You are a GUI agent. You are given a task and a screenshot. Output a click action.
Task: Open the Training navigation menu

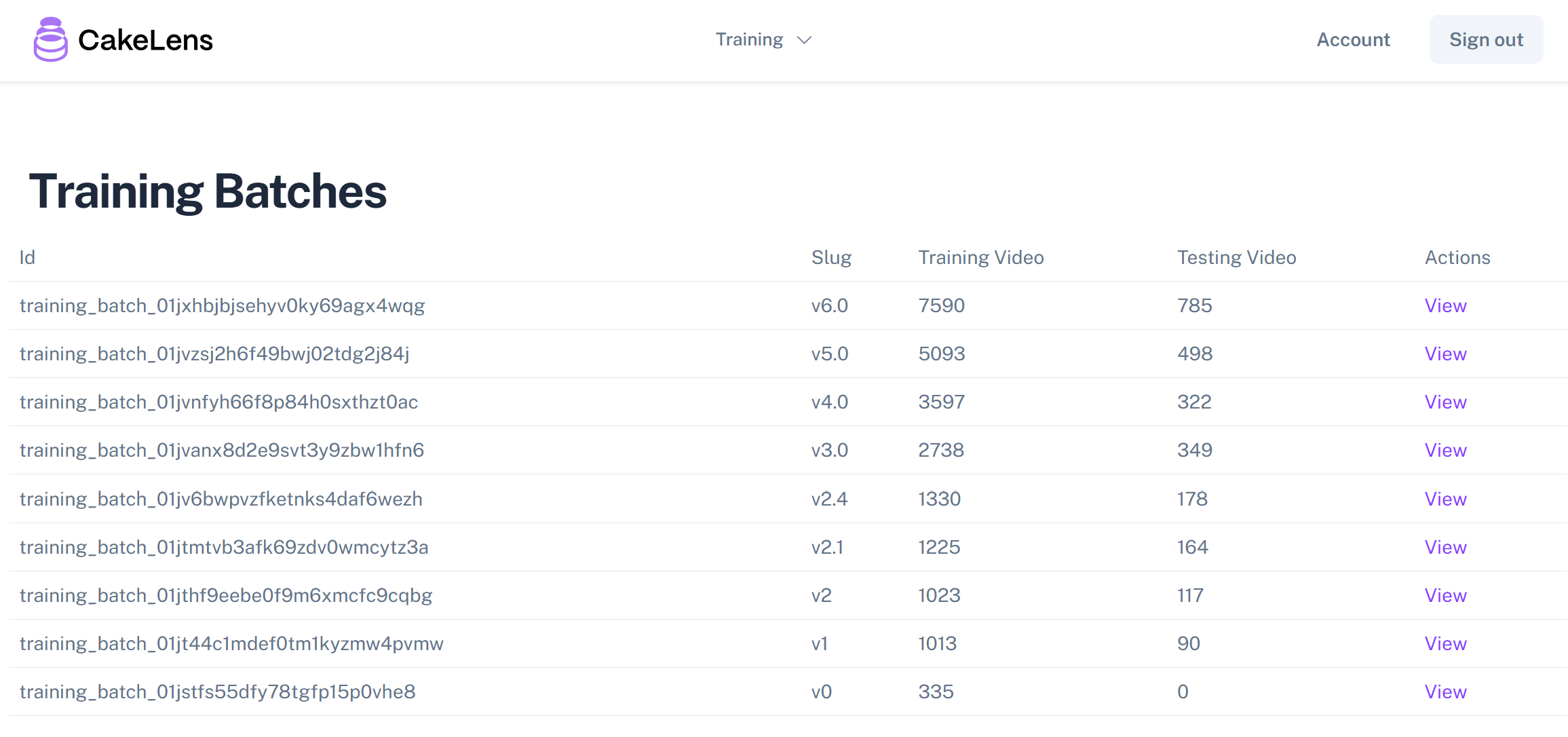763,39
